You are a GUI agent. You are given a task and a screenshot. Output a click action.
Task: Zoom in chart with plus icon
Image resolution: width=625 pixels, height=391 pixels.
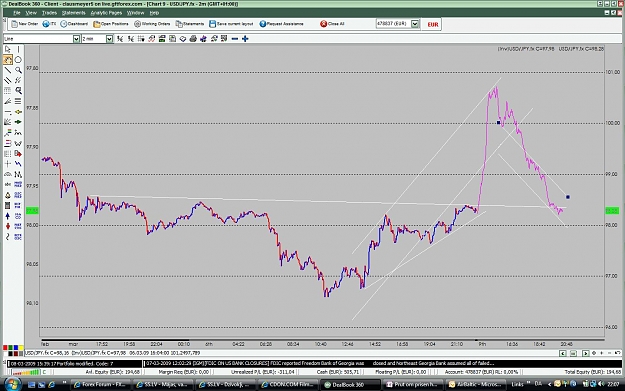[245, 39]
